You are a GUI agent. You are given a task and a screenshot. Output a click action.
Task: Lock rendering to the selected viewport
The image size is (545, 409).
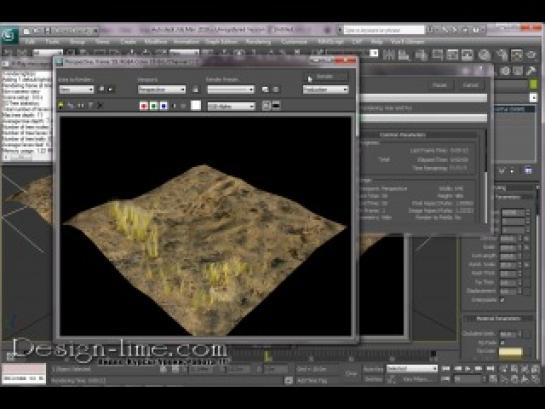coord(196,90)
